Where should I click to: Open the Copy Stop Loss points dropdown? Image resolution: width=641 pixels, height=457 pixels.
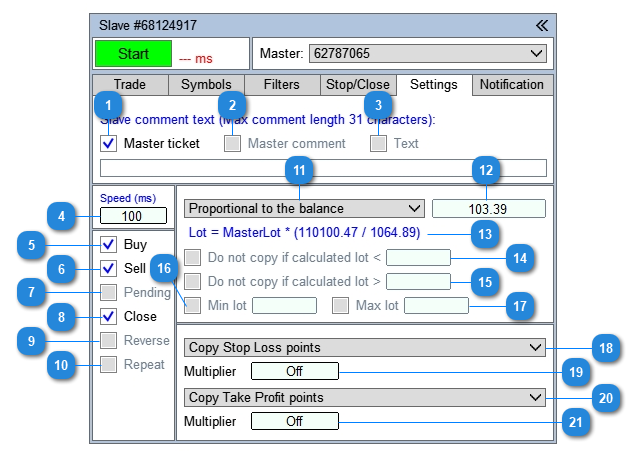coord(365,347)
